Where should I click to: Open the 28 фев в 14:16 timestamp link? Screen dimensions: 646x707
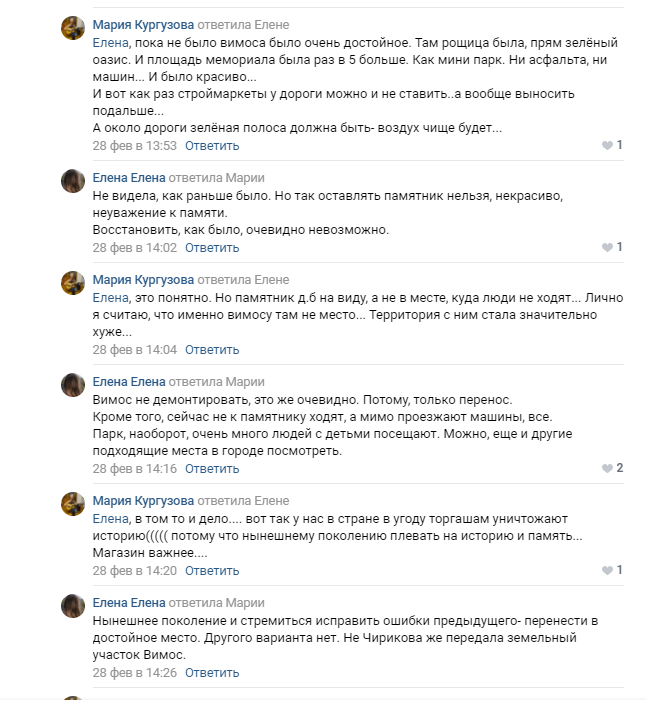point(135,468)
